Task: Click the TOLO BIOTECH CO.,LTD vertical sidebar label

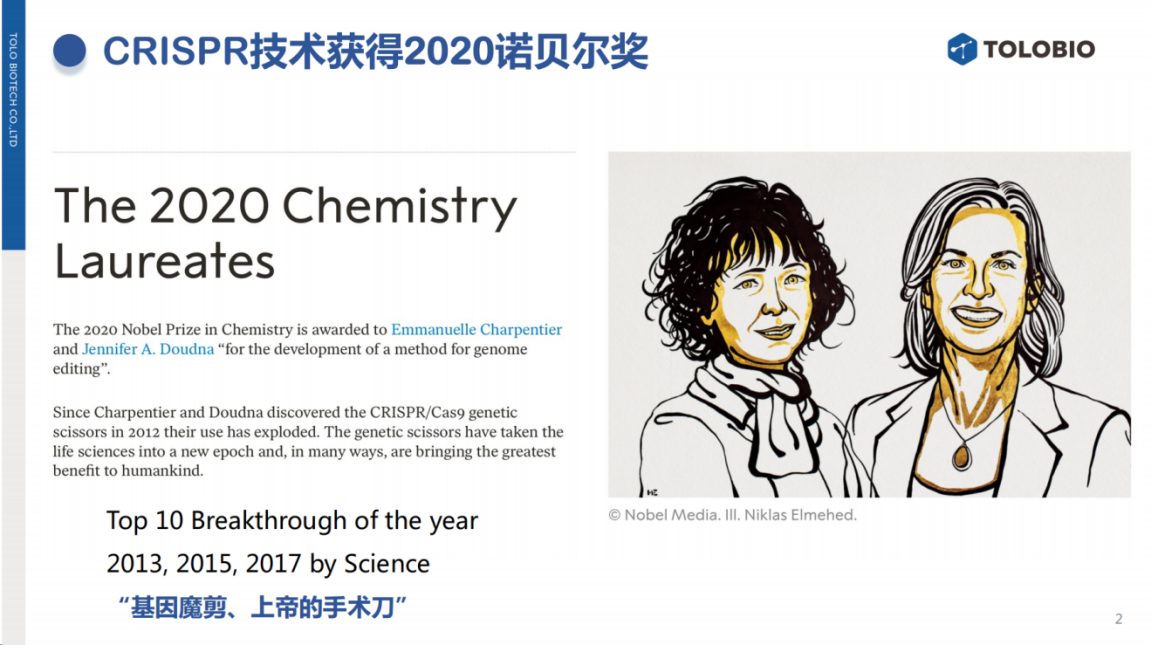Action: pos(13,90)
